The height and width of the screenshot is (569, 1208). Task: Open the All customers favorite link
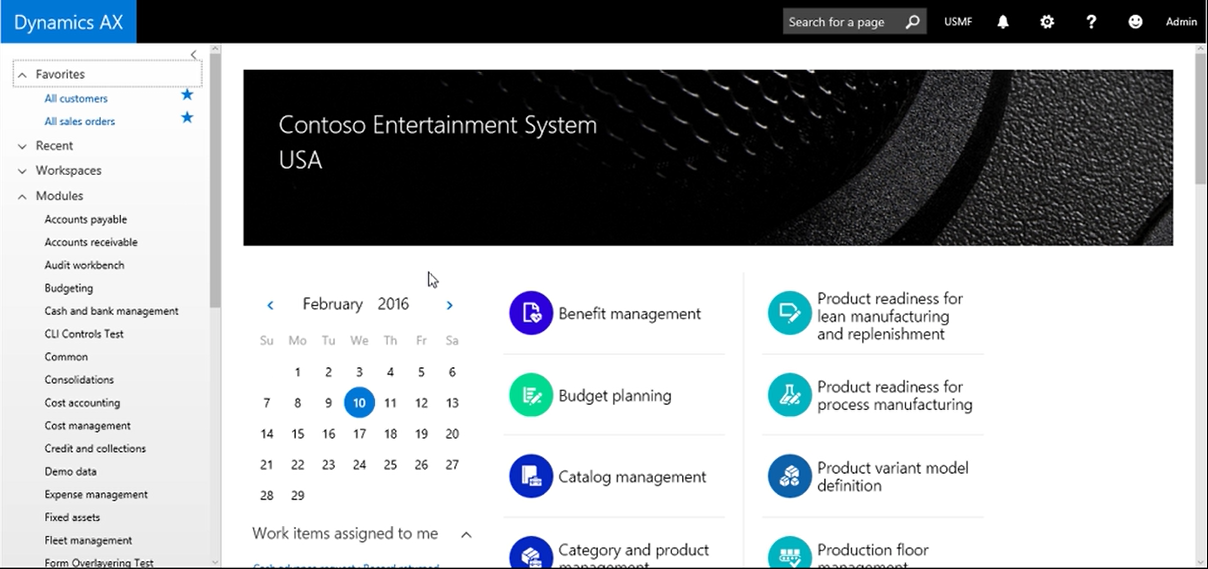click(76, 99)
